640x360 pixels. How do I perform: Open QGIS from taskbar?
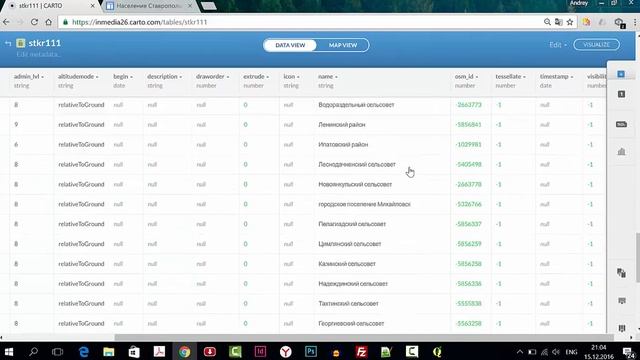click(437, 351)
